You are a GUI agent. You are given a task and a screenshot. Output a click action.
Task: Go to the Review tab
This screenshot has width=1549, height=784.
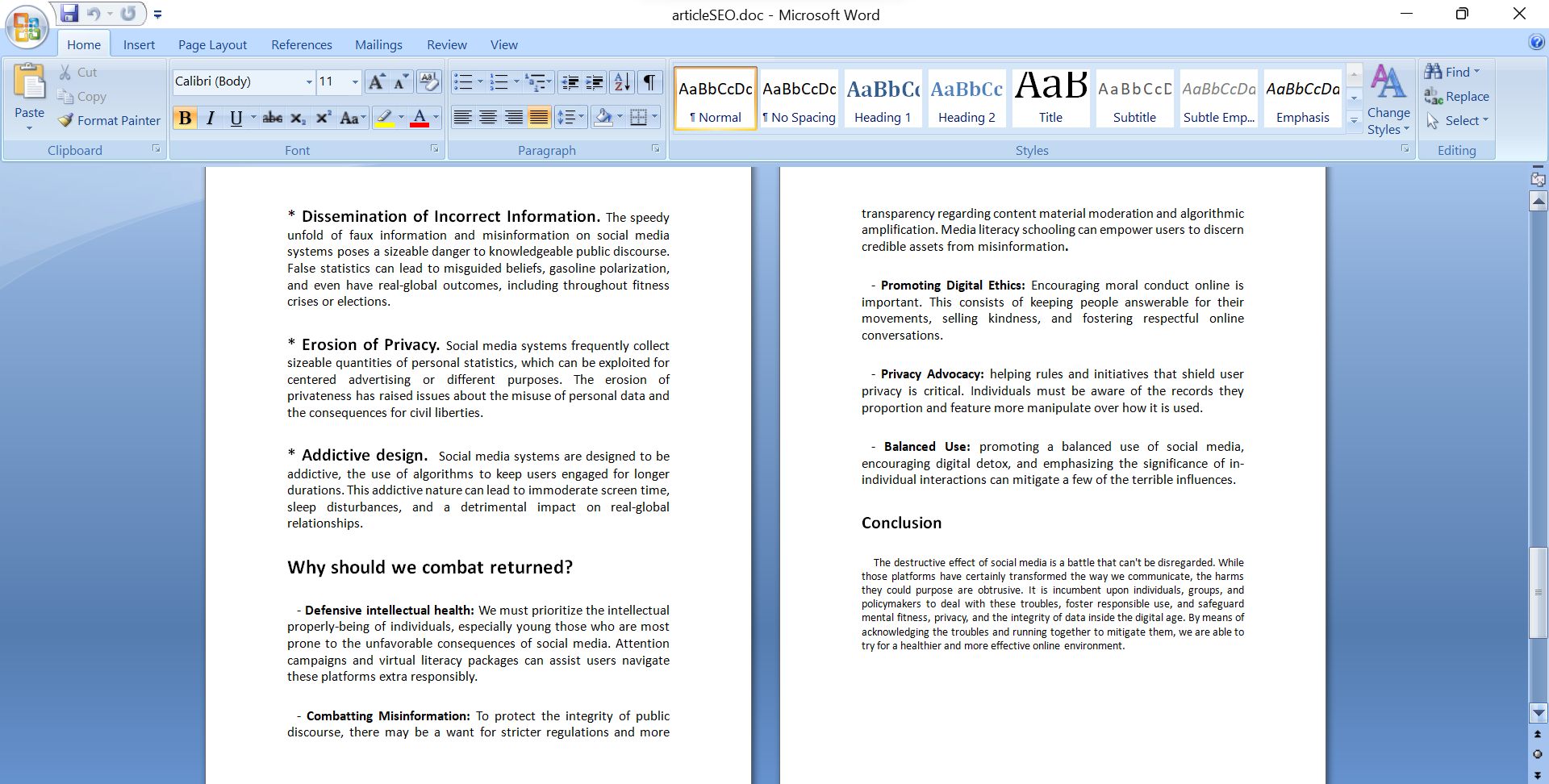447,44
